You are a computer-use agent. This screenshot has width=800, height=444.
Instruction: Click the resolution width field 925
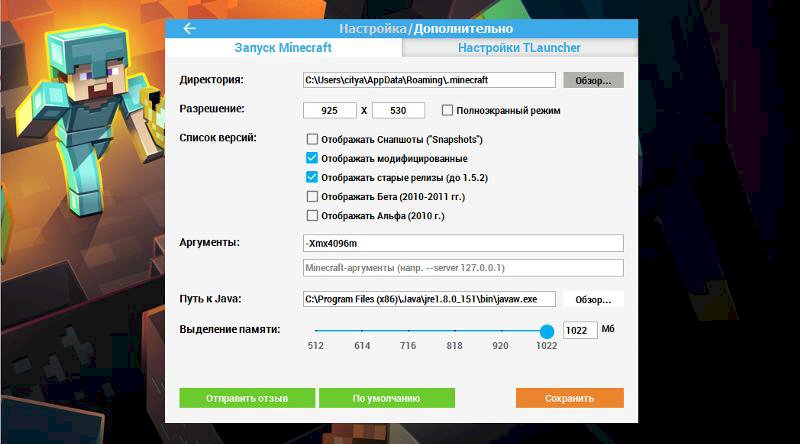[x=330, y=110]
